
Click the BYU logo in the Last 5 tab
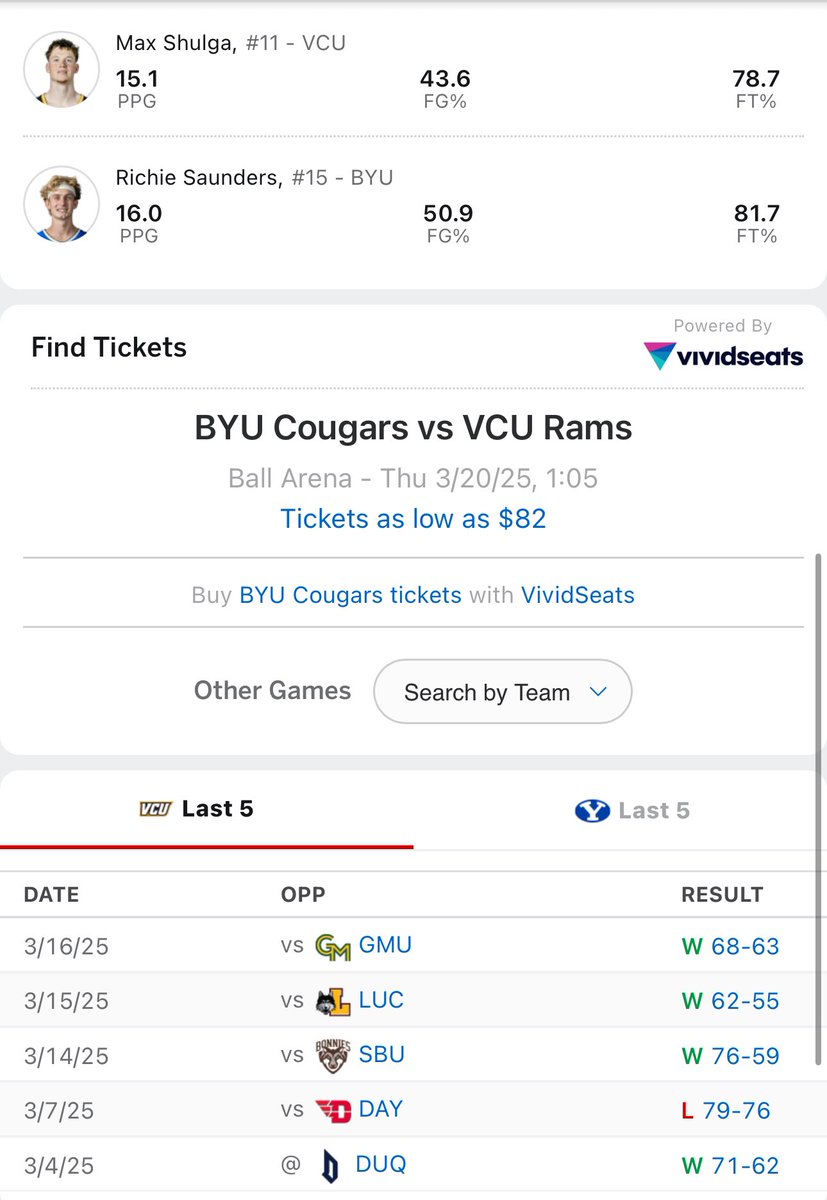point(592,810)
